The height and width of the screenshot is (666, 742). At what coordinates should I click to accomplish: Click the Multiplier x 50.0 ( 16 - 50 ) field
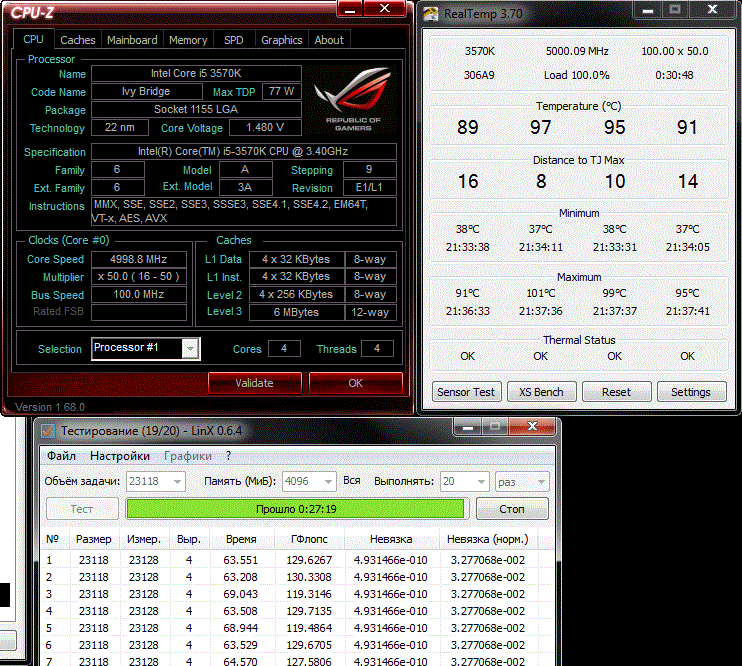[139, 276]
